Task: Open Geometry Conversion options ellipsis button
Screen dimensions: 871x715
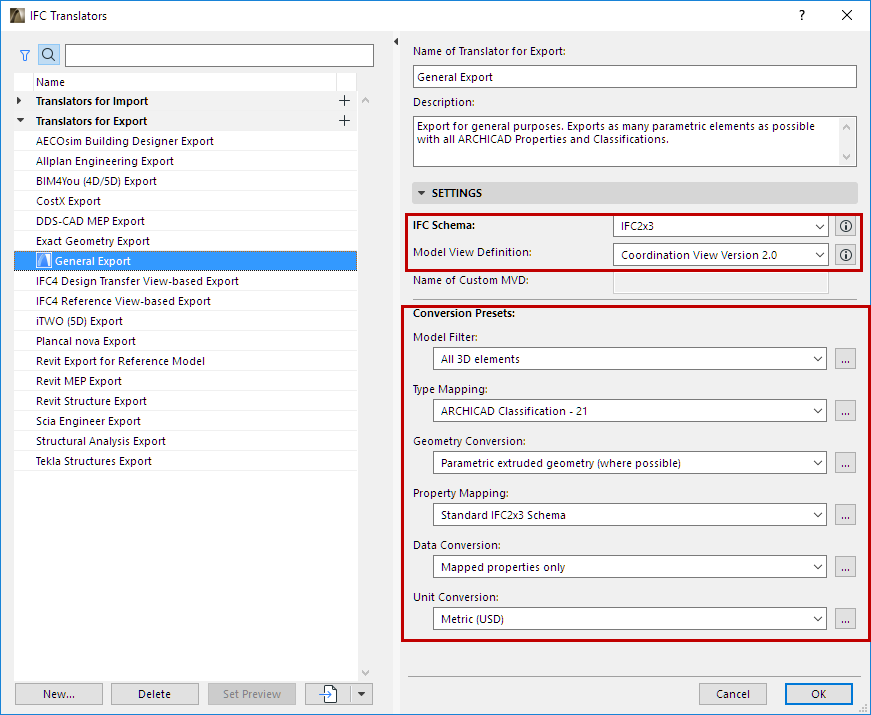Action: point(845,463)
